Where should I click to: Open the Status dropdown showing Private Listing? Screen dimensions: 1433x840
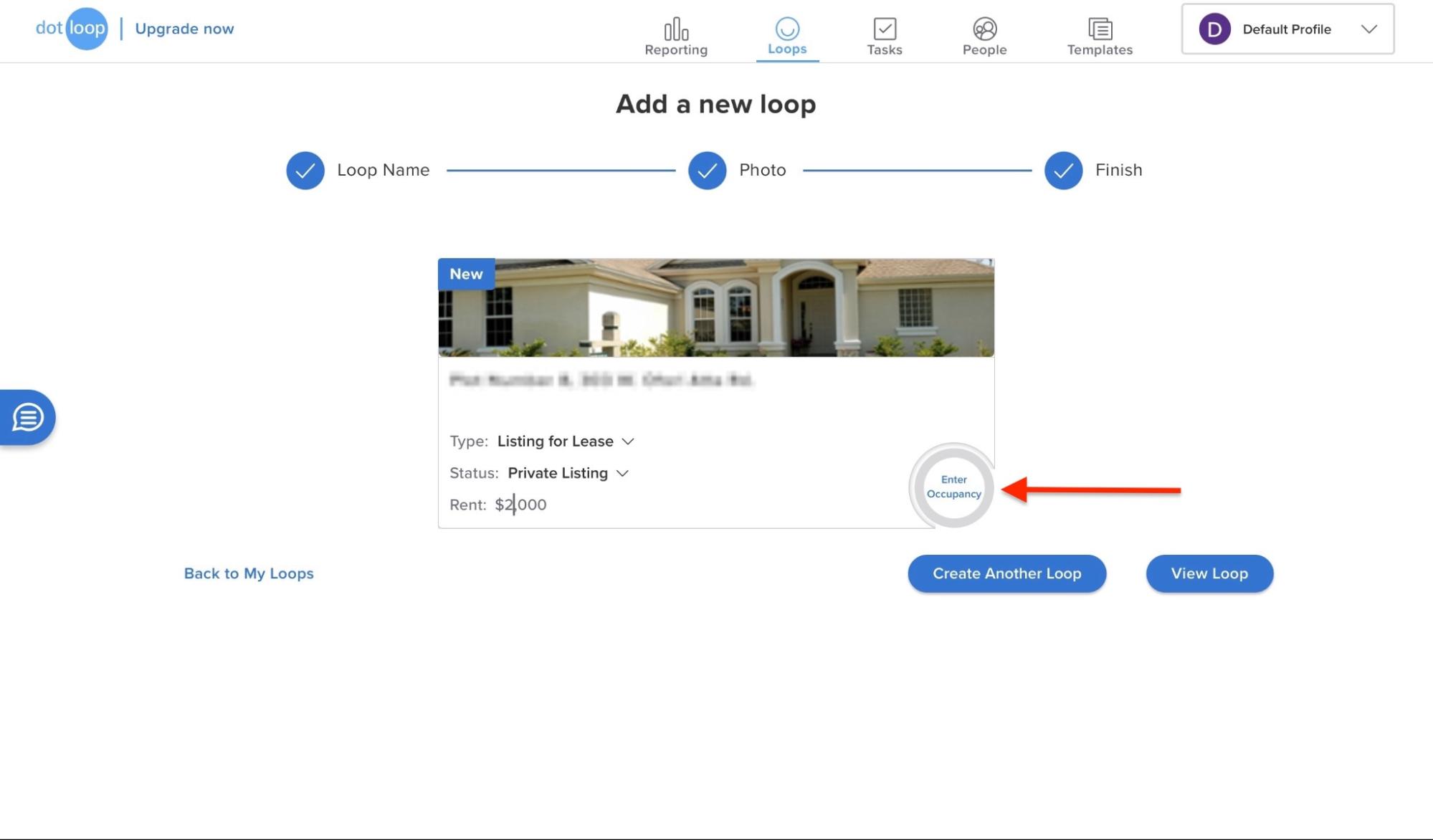pyautogui.click(x=568, y=473)
